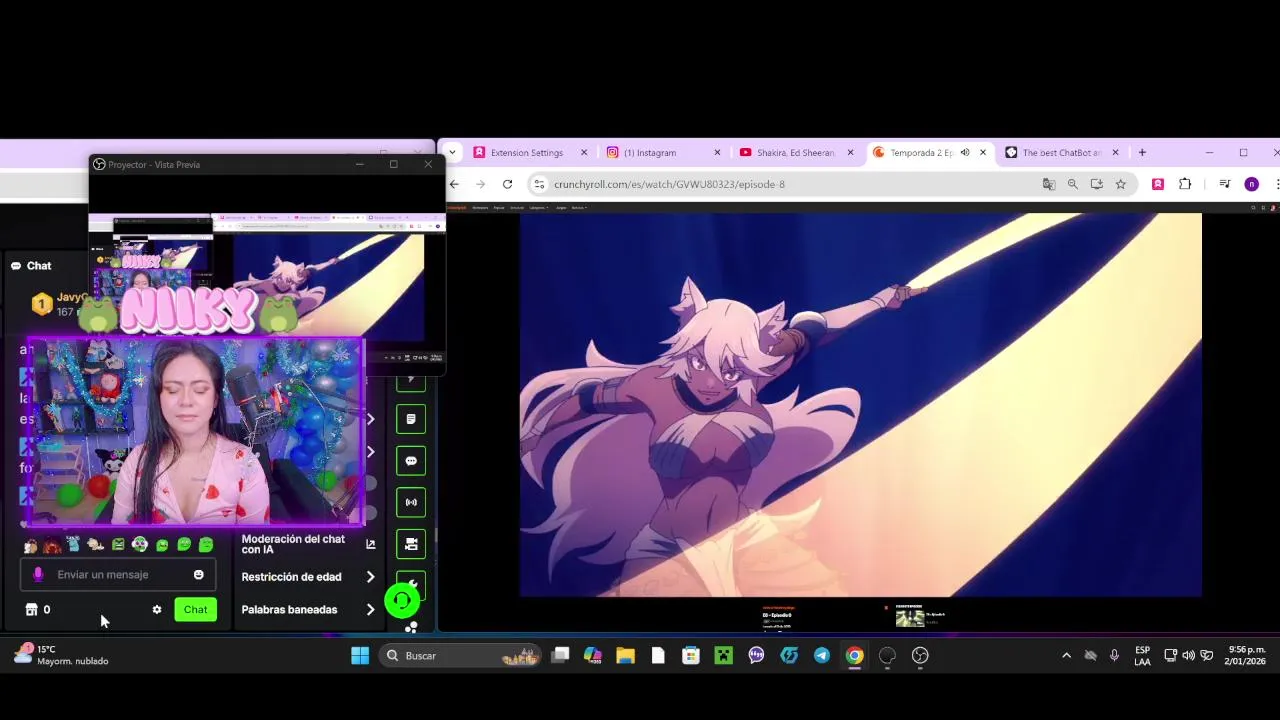Screen dimensions: 1280x720
Task: Open the pink extension icon in Chrome toolbar
Action: point(1158,184)
